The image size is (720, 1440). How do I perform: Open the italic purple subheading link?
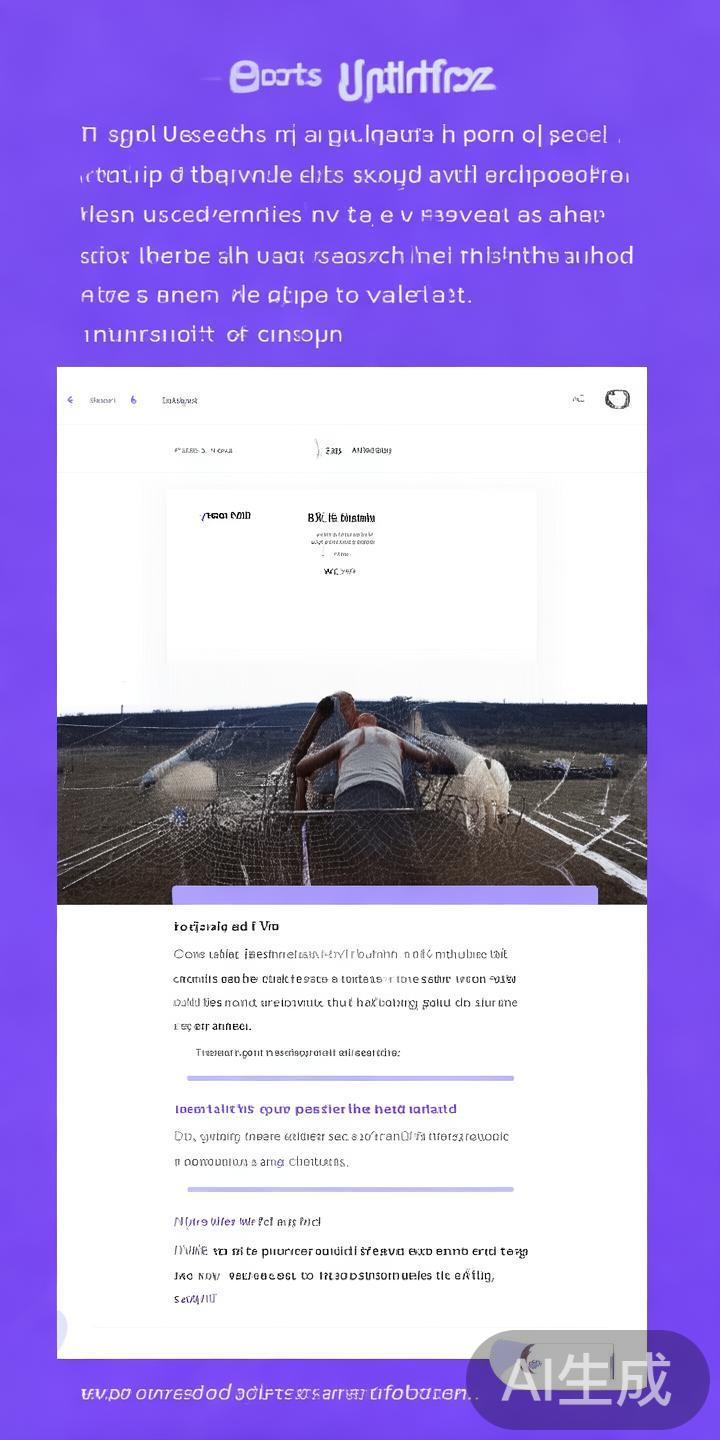click(247, 1221)
